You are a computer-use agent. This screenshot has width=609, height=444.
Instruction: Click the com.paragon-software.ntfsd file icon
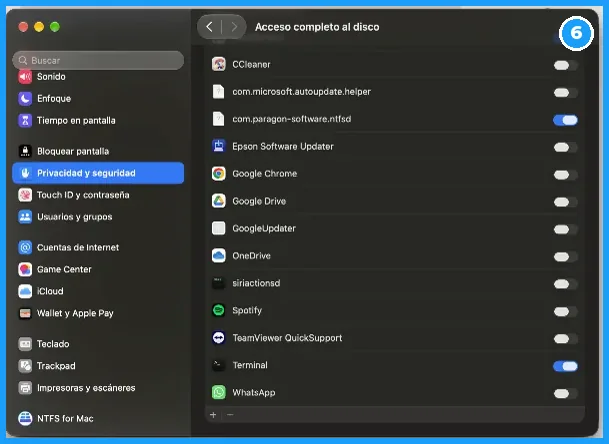click(x=219, y=119)
